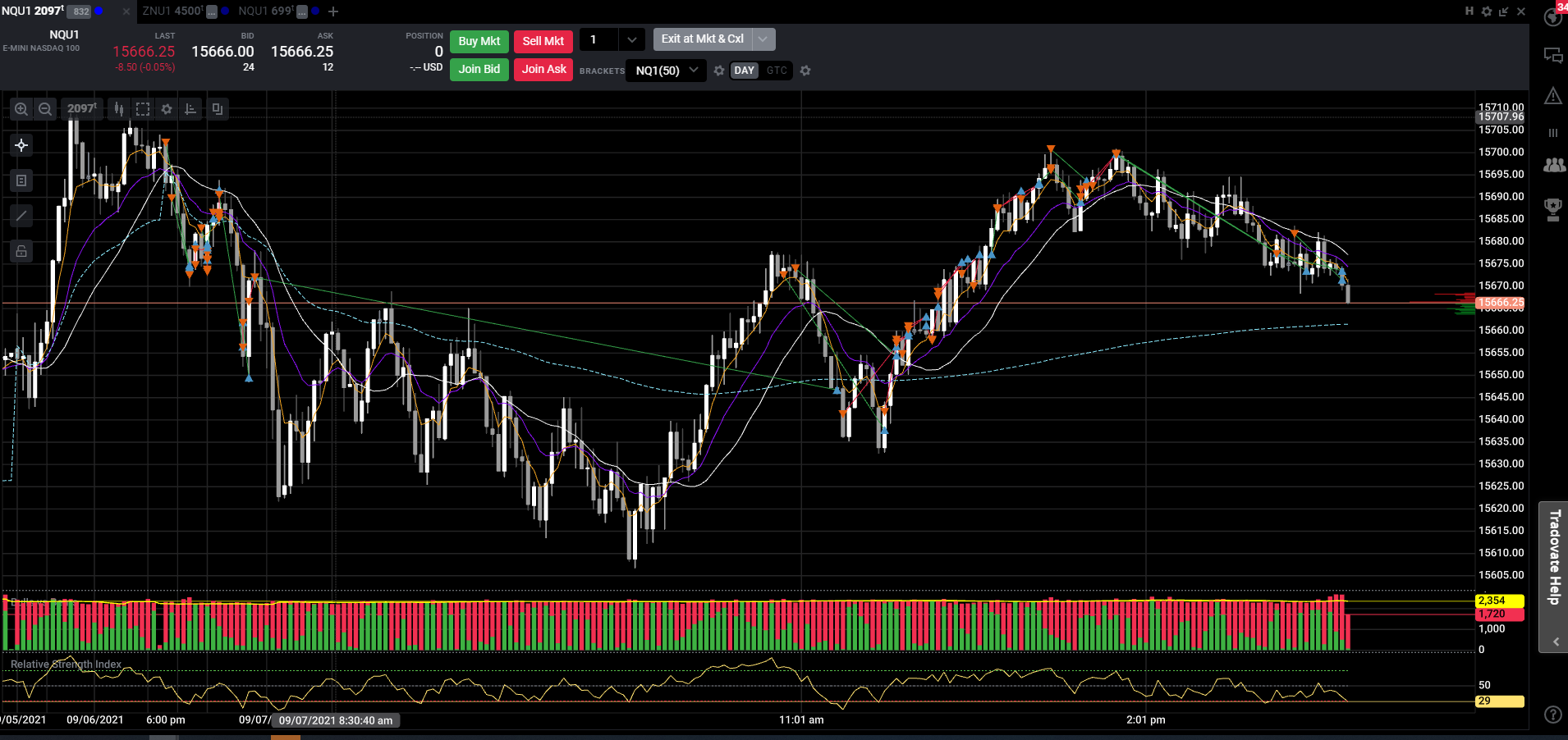Open the chat bubbles sidebar icon
This screenshot has width=1568, height=740.
1553,56
